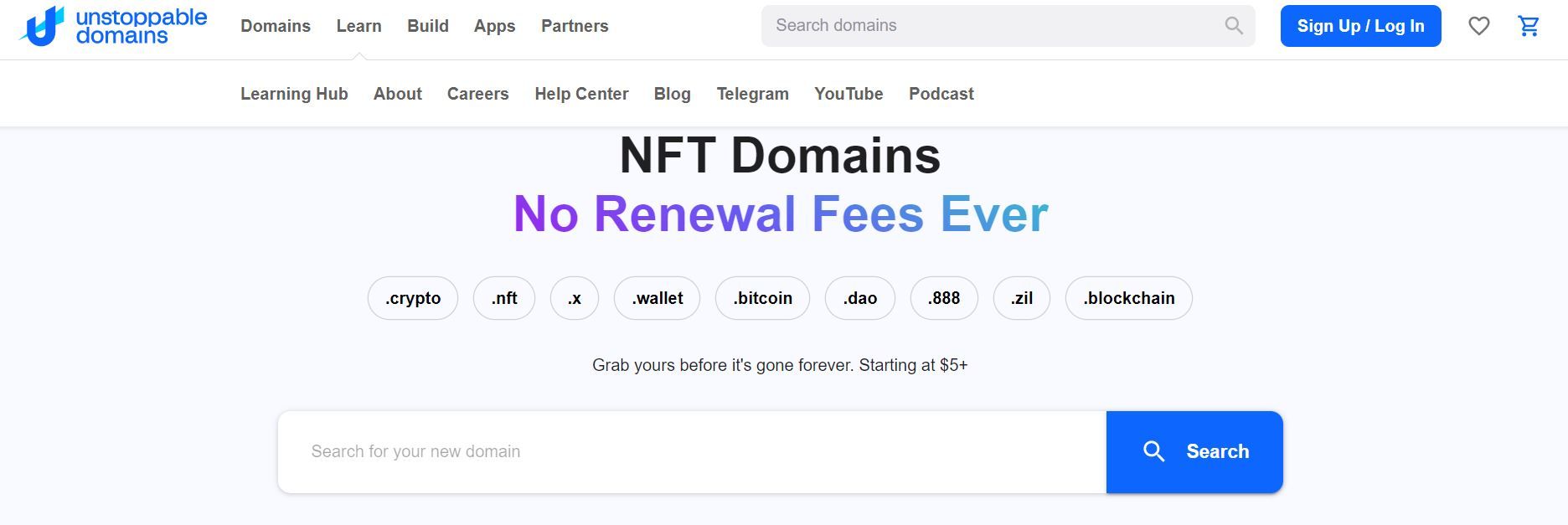Open the Podcast link
1568x525 pixels.
tap(941, 94)
